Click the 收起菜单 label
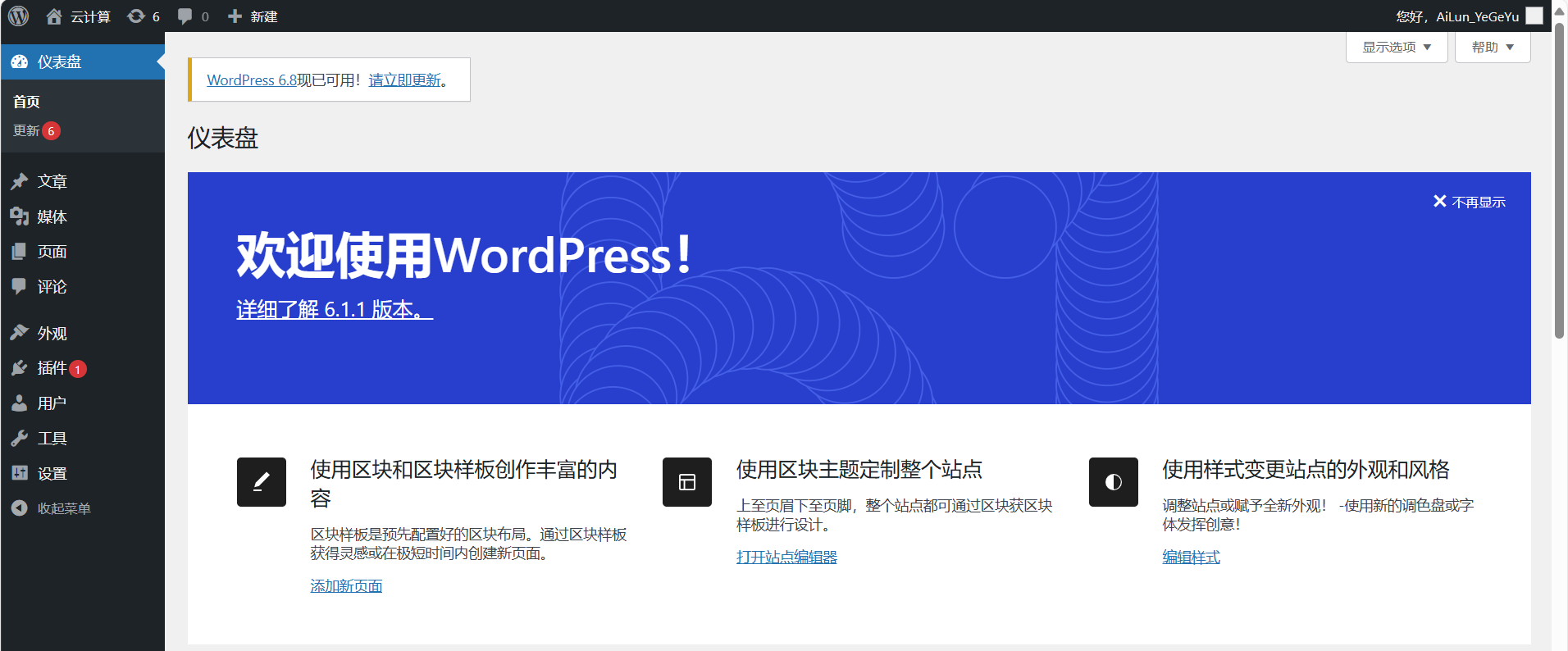 point(64,508)
